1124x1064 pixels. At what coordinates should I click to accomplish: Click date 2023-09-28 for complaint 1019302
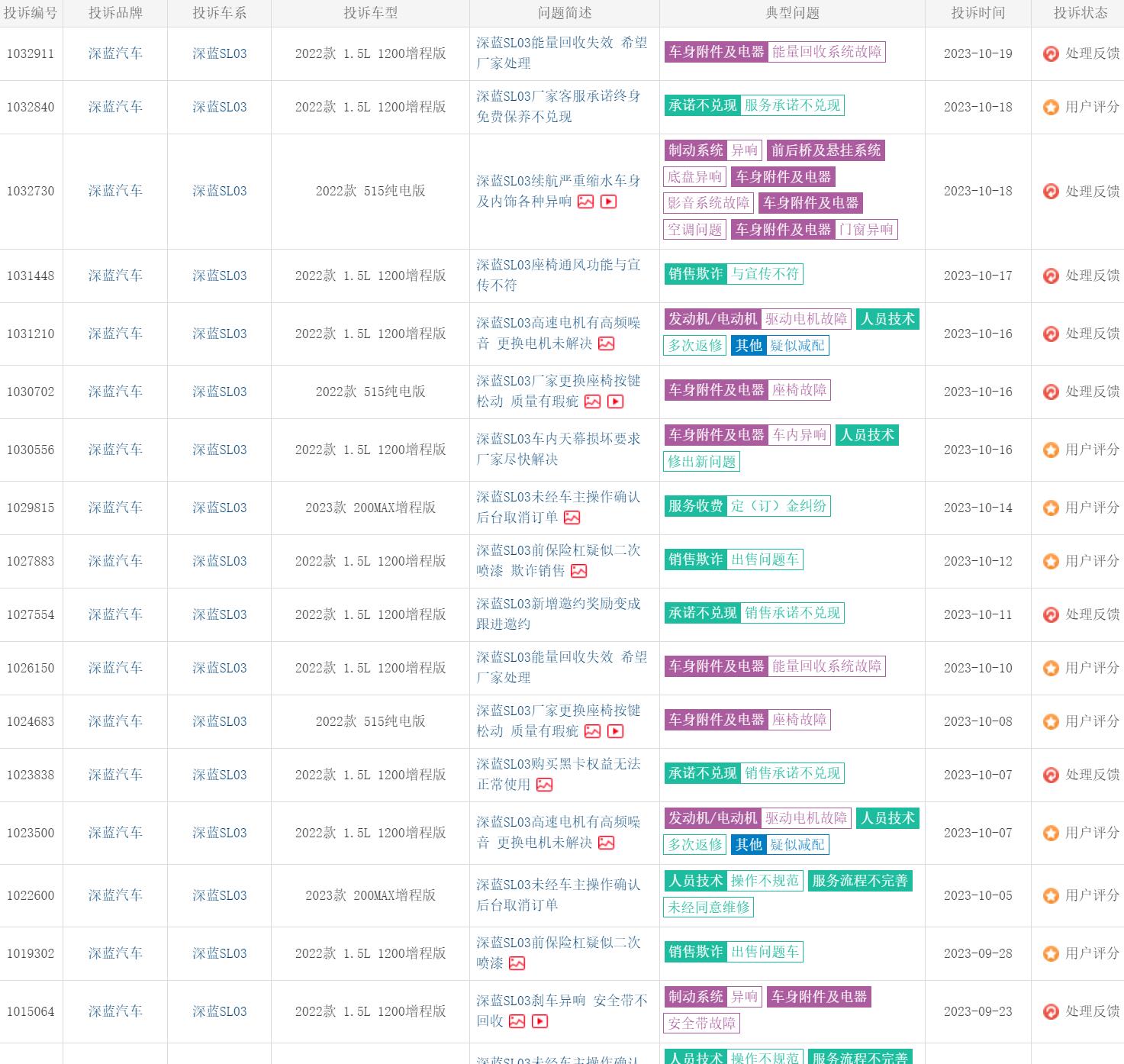978,953
